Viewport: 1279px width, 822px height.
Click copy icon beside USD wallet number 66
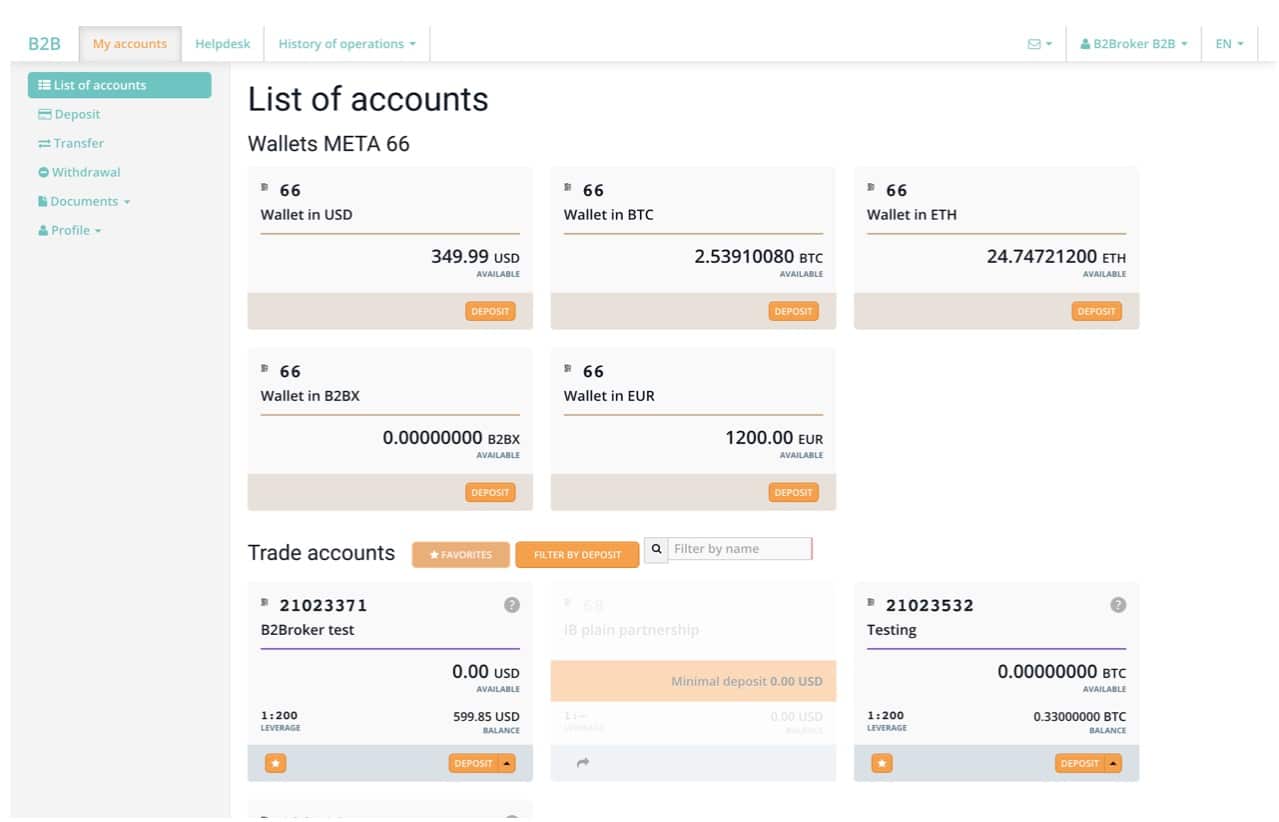pyautogui.click(x=265, y=188)
